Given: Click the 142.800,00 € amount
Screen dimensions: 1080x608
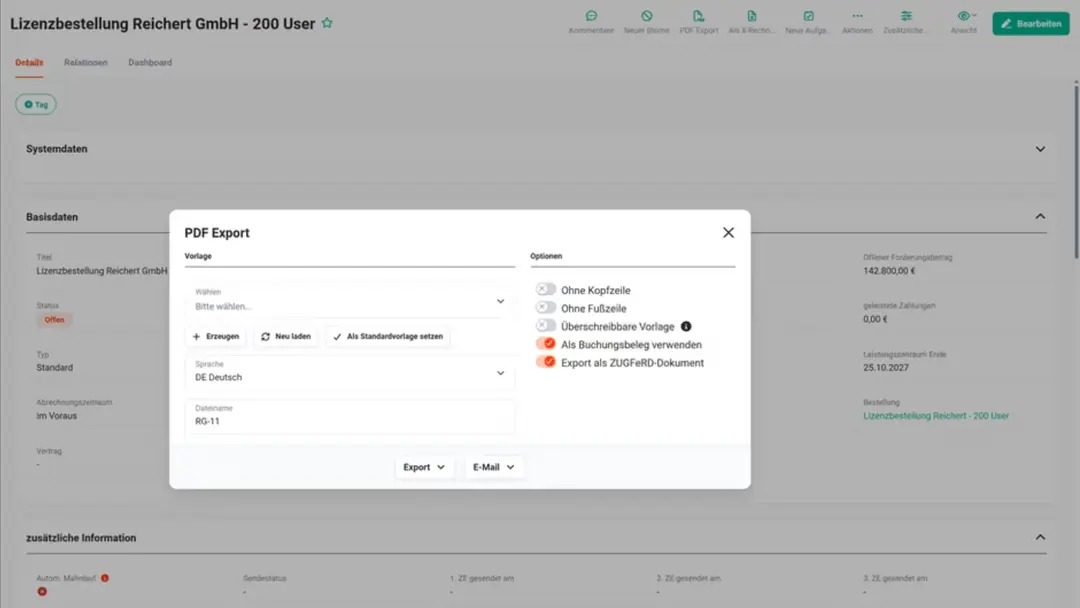Looking at the screenshot, I should pyautogui.click(x=889, y=271).
